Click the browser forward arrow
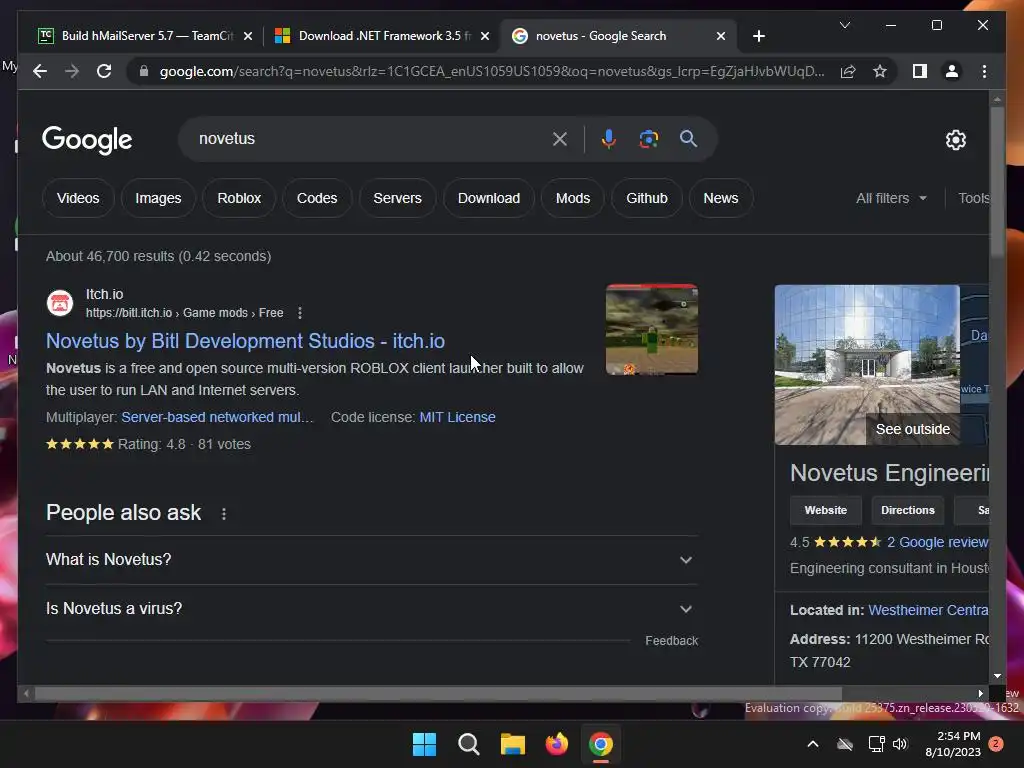The image size is (1024, 768). point(72,71)
